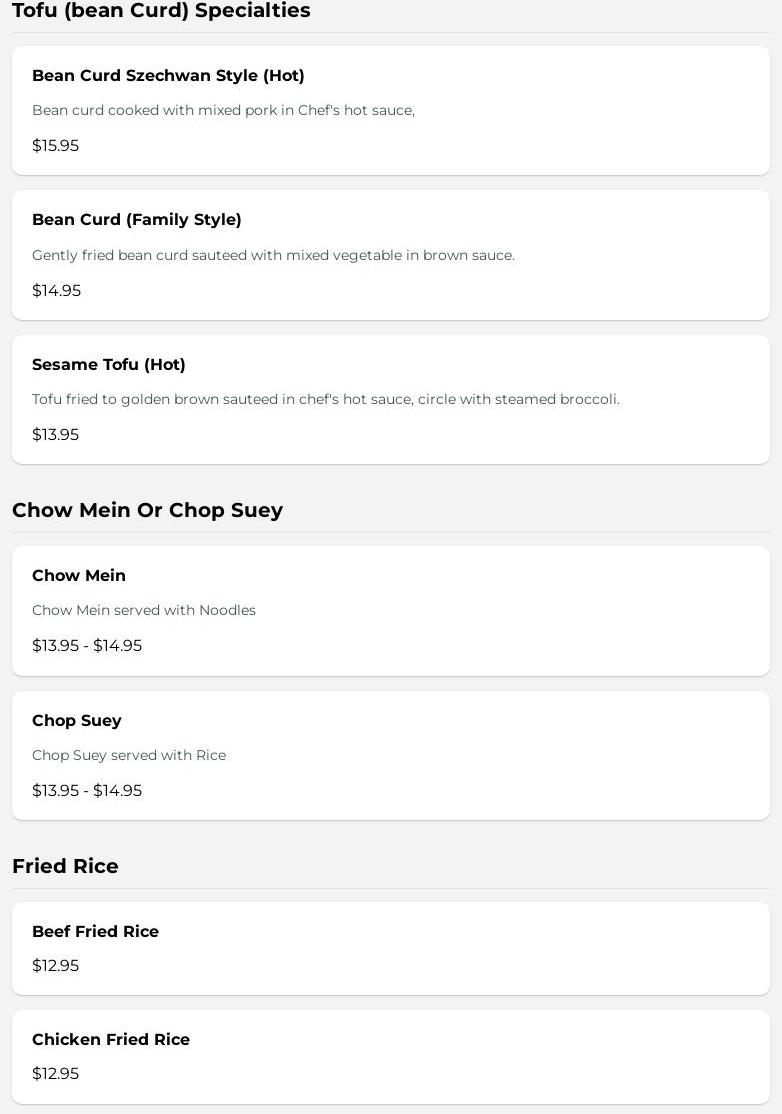
Task: Click Chow Mein price range $13.95 - $14.95
Action: 87,646
